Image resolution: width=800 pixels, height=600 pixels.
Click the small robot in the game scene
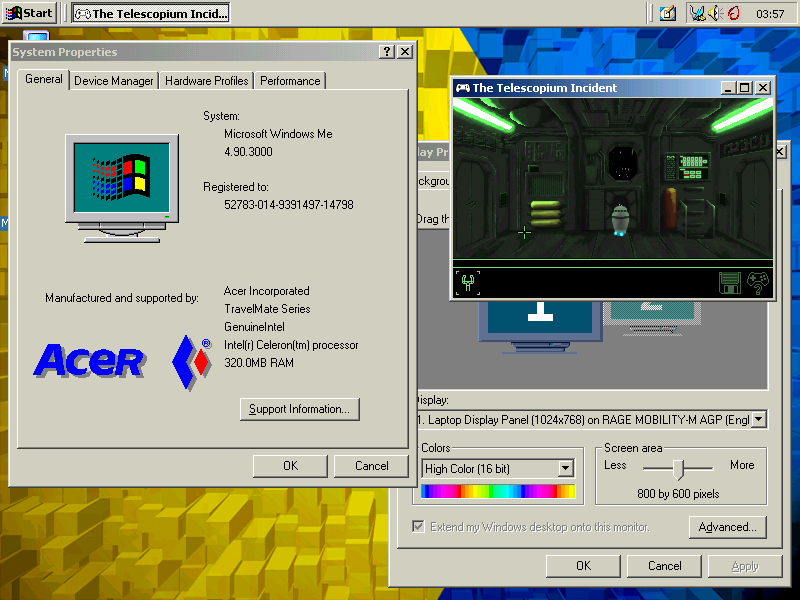620,220
